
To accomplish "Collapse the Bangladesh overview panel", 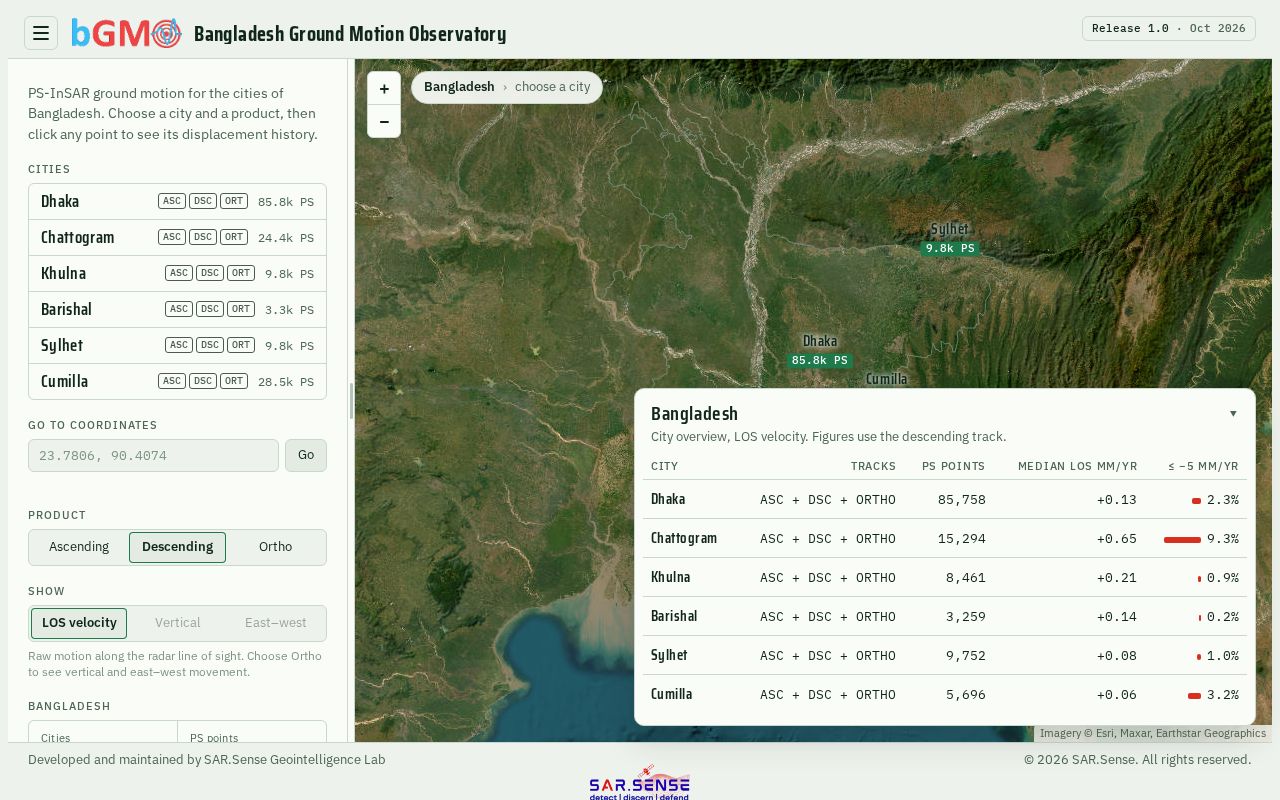I will point(1233,413).
